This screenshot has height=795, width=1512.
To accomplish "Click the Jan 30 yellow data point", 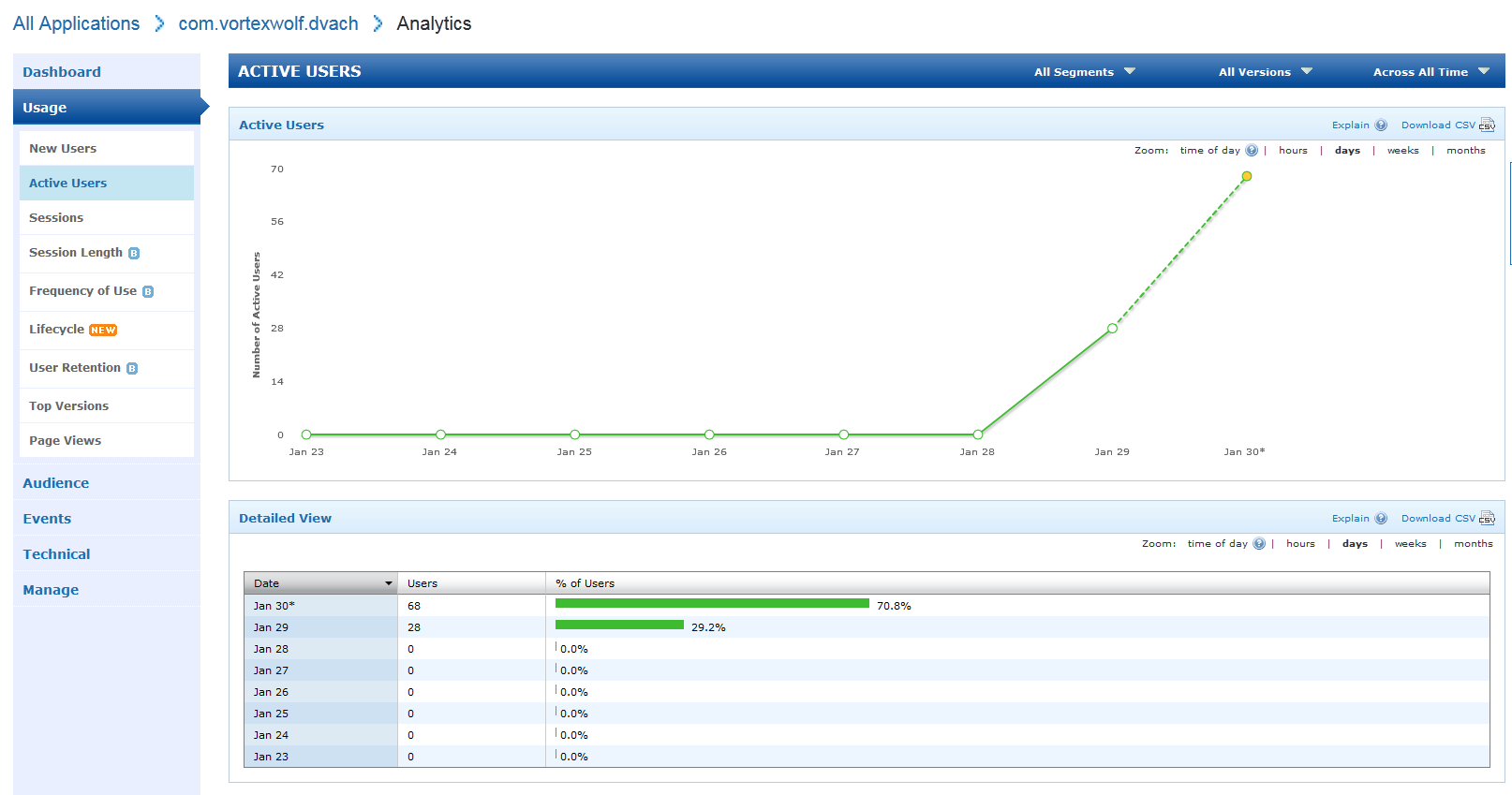I will coord(1246,176).
